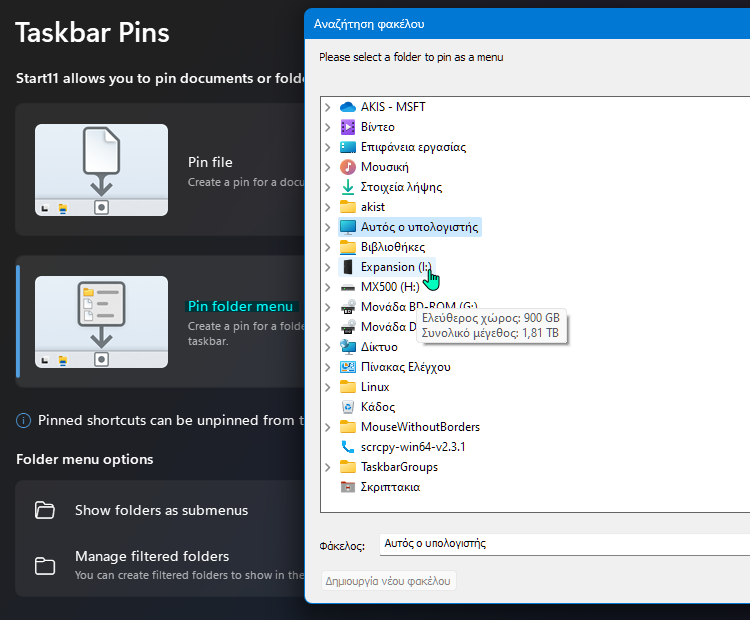Expand the Βίντεο tree node
The width and height of the screenshot is (750, 620).
pos(328,127)
